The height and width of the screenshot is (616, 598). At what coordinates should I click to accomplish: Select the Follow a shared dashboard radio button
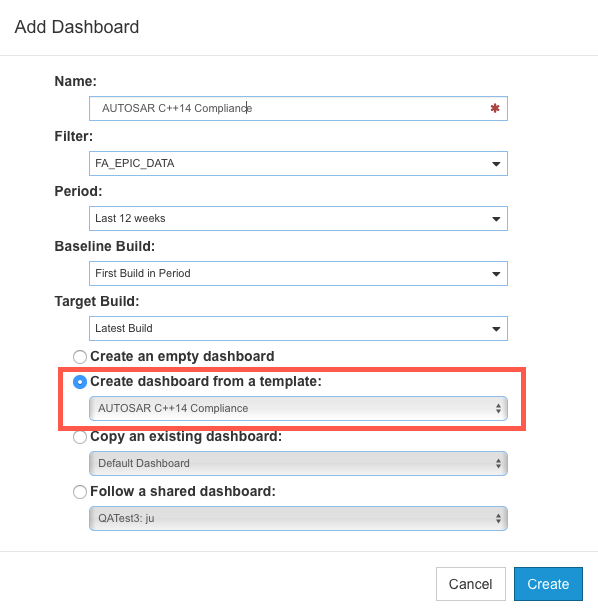click(x=80, y=492)
